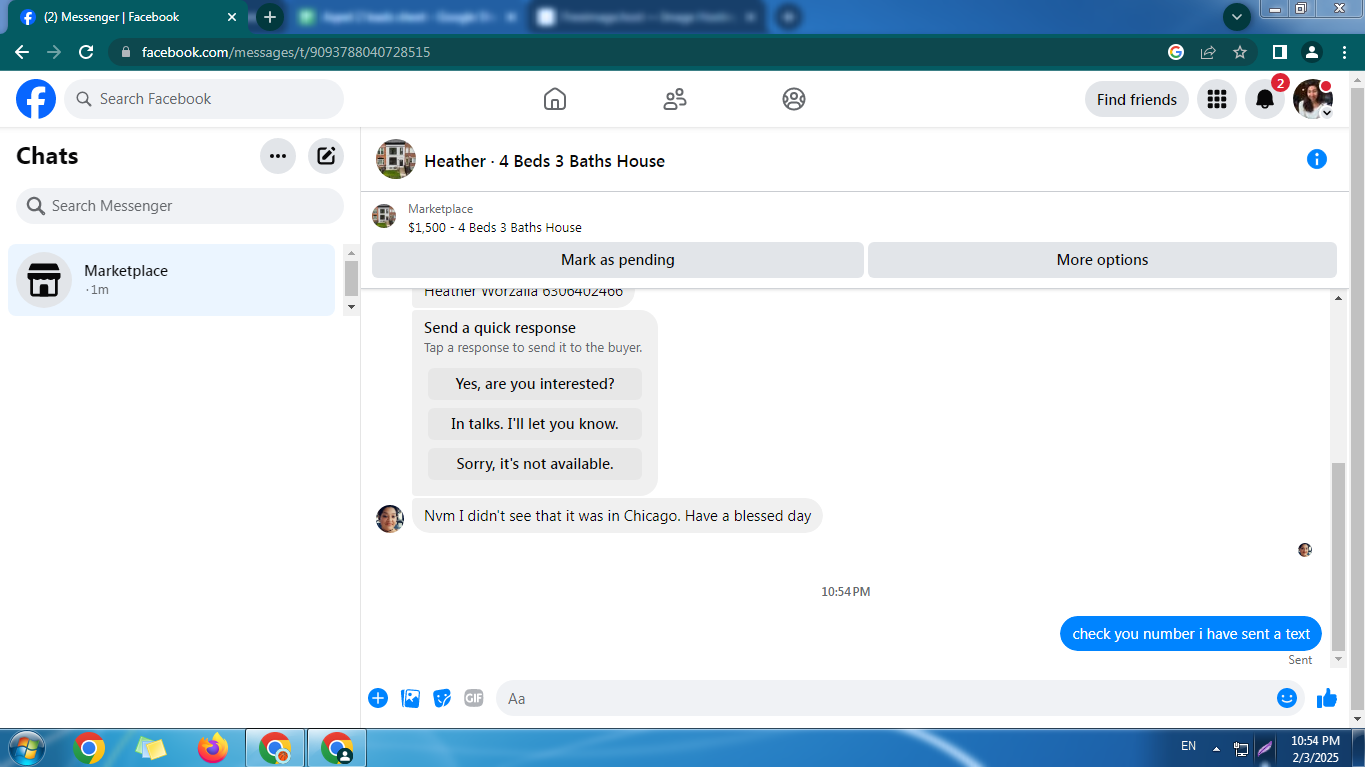Focus the Search Messenger field
The image size is (1365, 767).
click(x=180, y=206)
